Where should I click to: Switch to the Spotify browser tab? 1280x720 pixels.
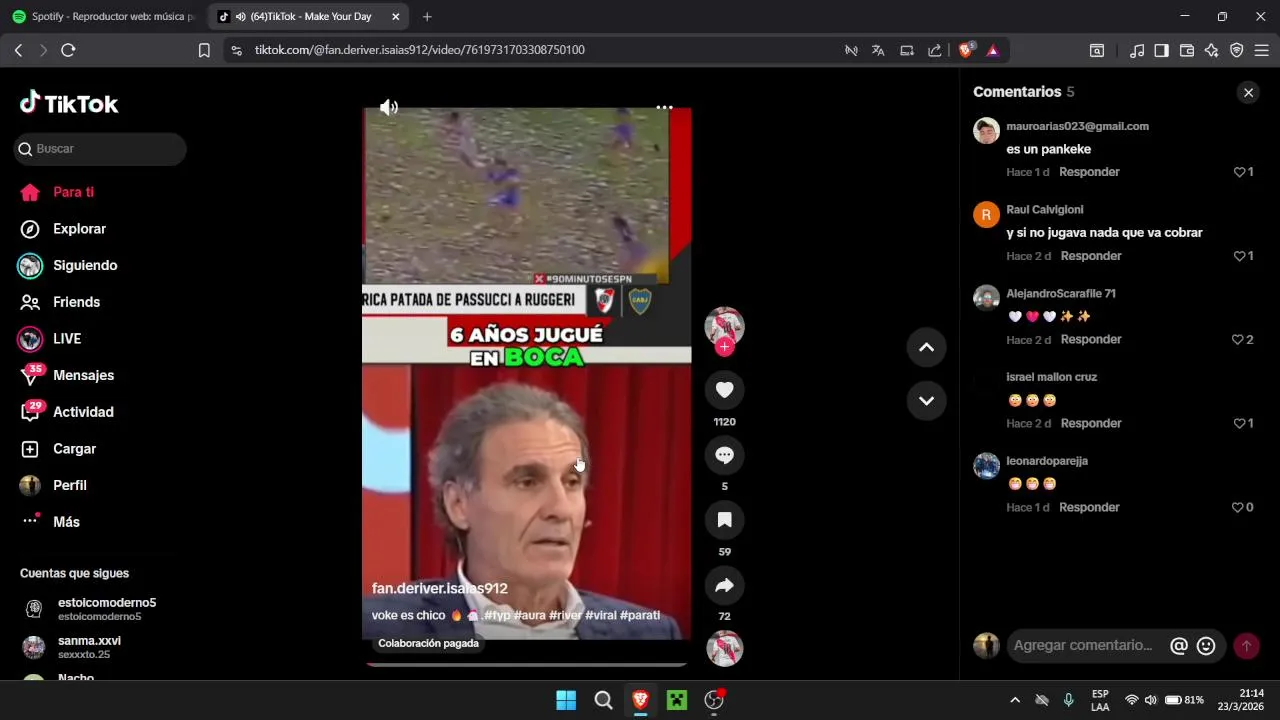pos(103,17)
